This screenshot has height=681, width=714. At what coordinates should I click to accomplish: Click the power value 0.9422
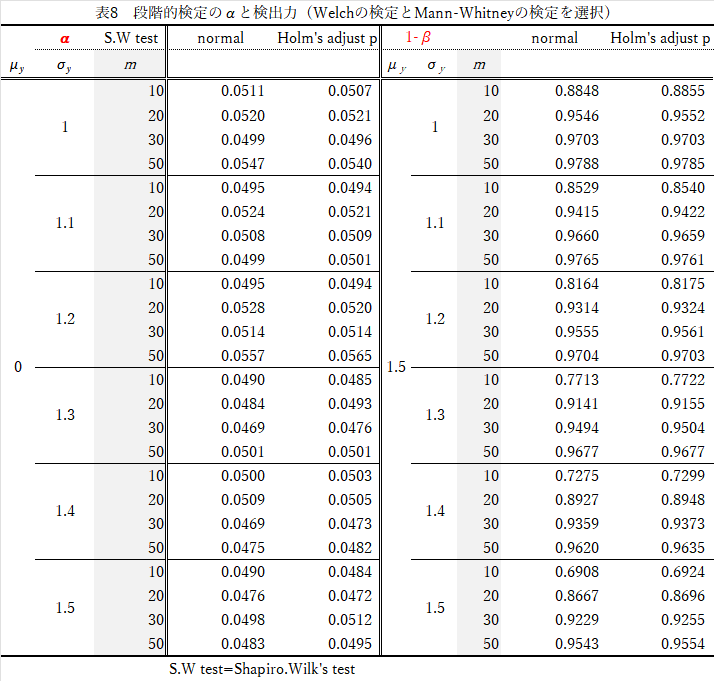pos(683,212)
